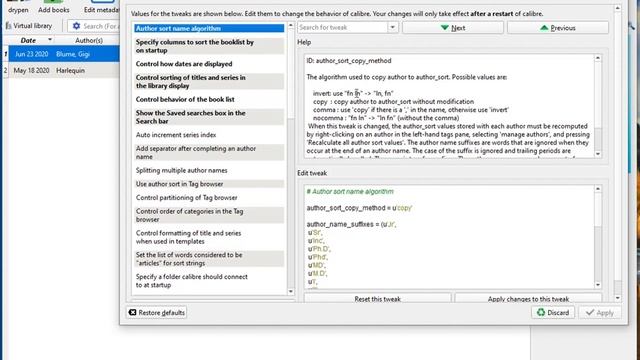Click Apply changes to this tweak
The height and width of the screenshot is (360, 640).
tap(528, 298)
